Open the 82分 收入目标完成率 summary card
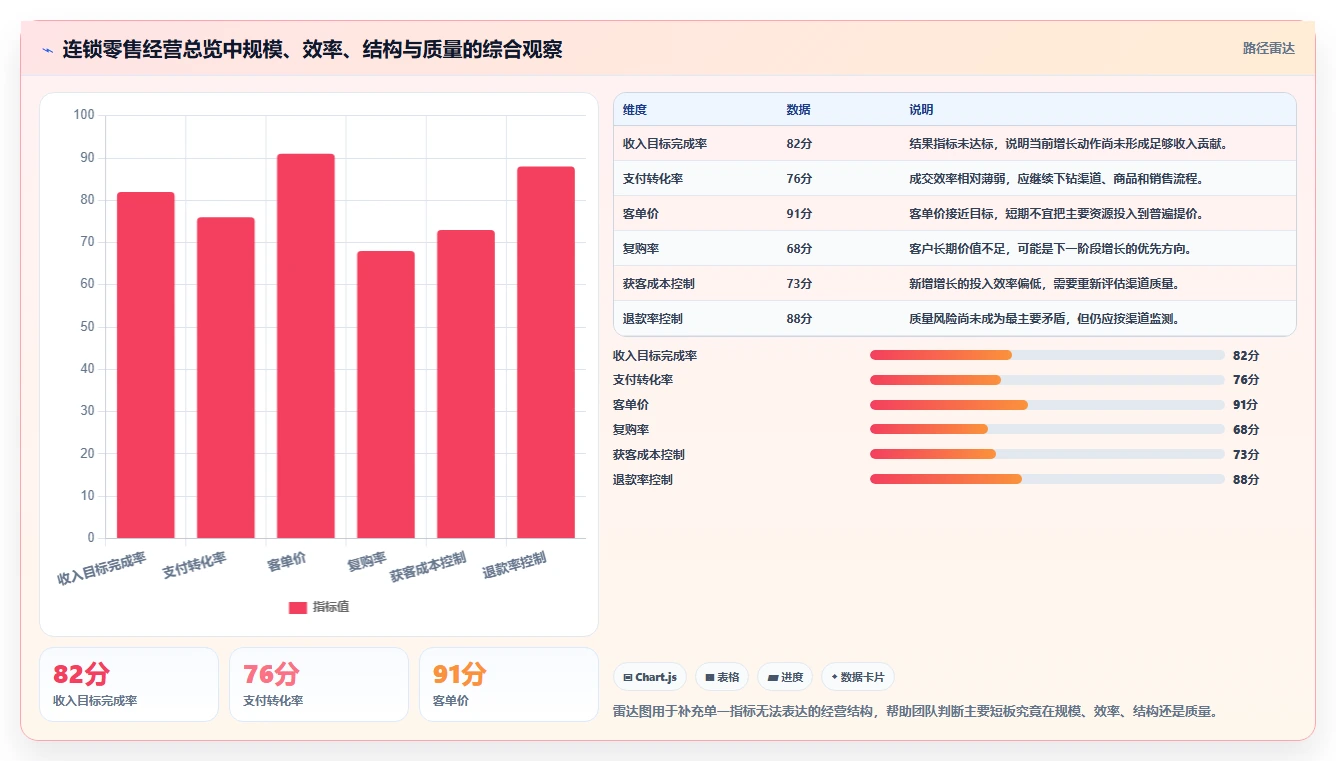1336x761 pixels. coord(129,684)
